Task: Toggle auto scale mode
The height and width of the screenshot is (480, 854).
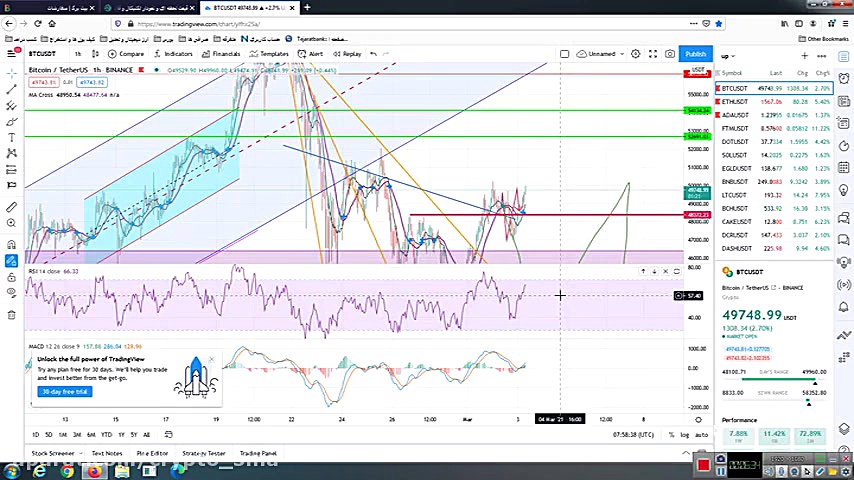Action: click(702, 435)
